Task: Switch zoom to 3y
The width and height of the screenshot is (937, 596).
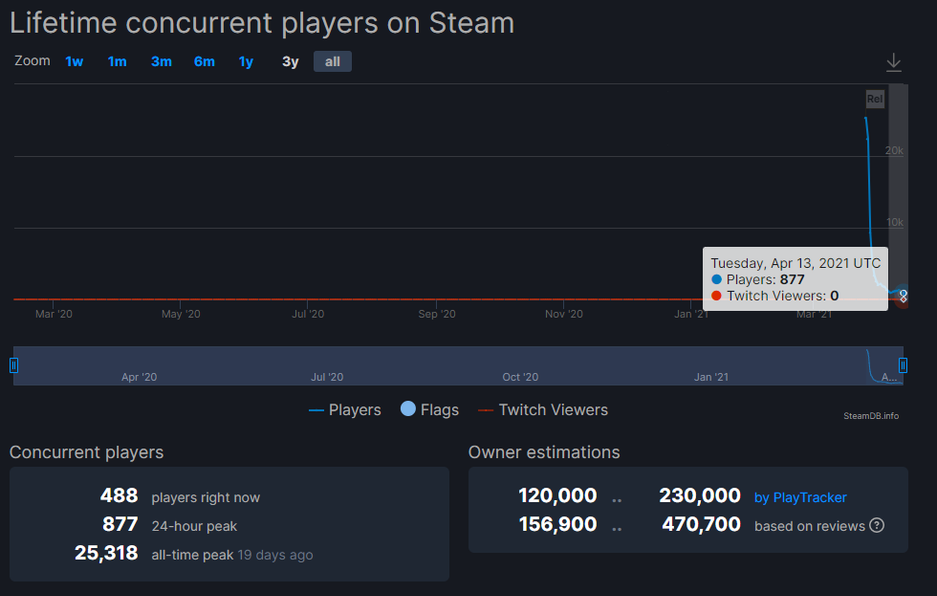Action: [290, 62]
